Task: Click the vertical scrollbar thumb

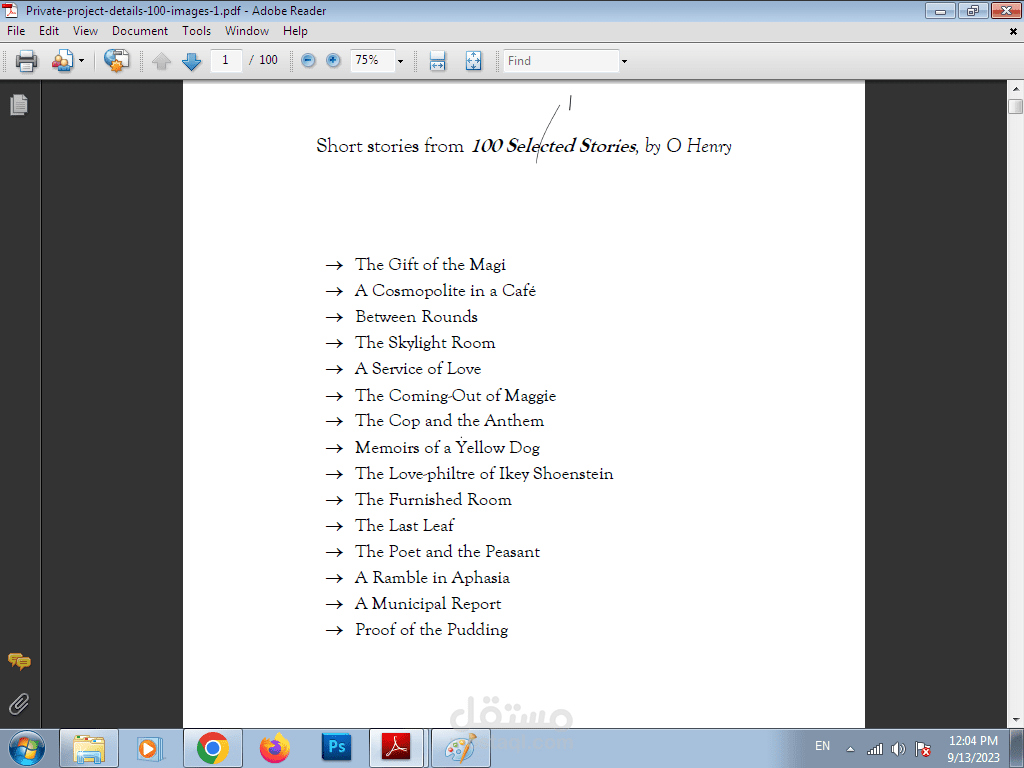Action: click(1016, 106)
